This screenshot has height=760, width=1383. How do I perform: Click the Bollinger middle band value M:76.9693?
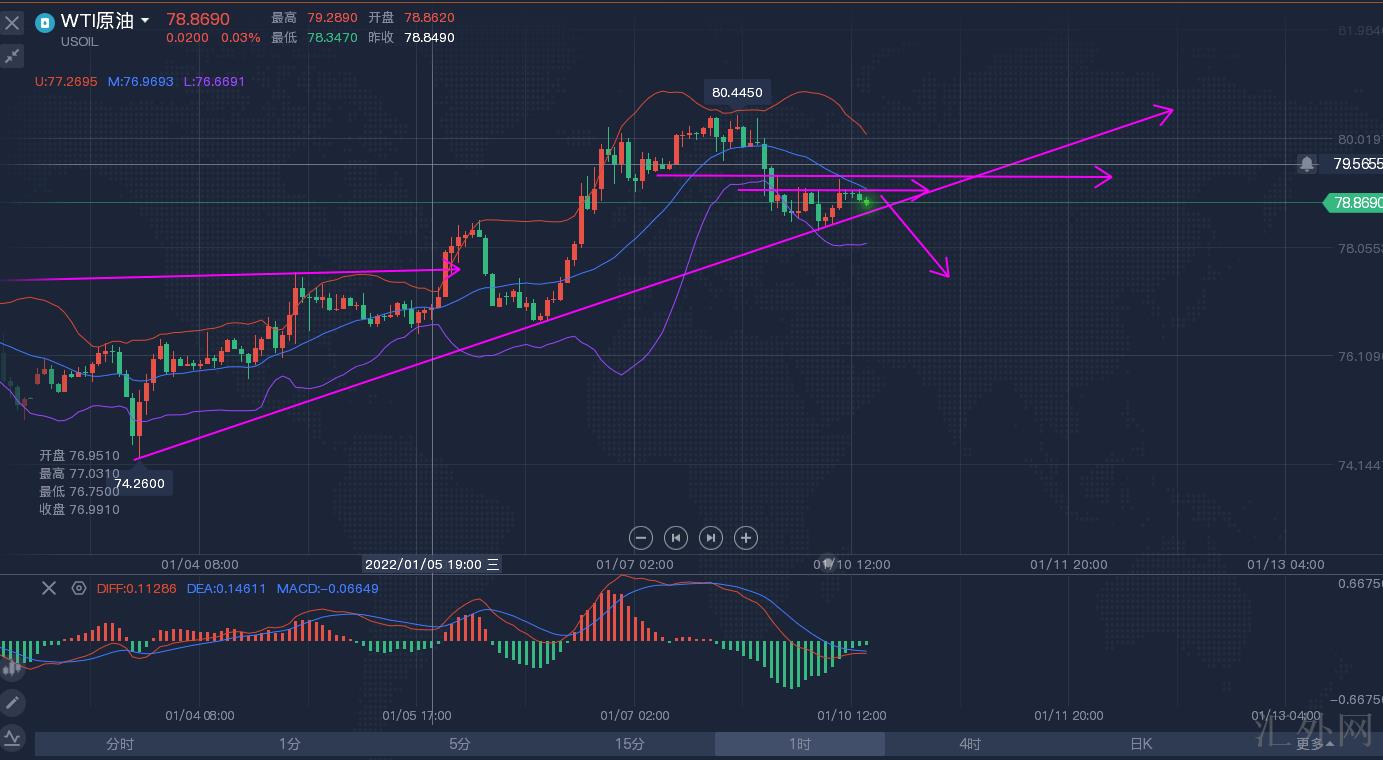[141, 81]
